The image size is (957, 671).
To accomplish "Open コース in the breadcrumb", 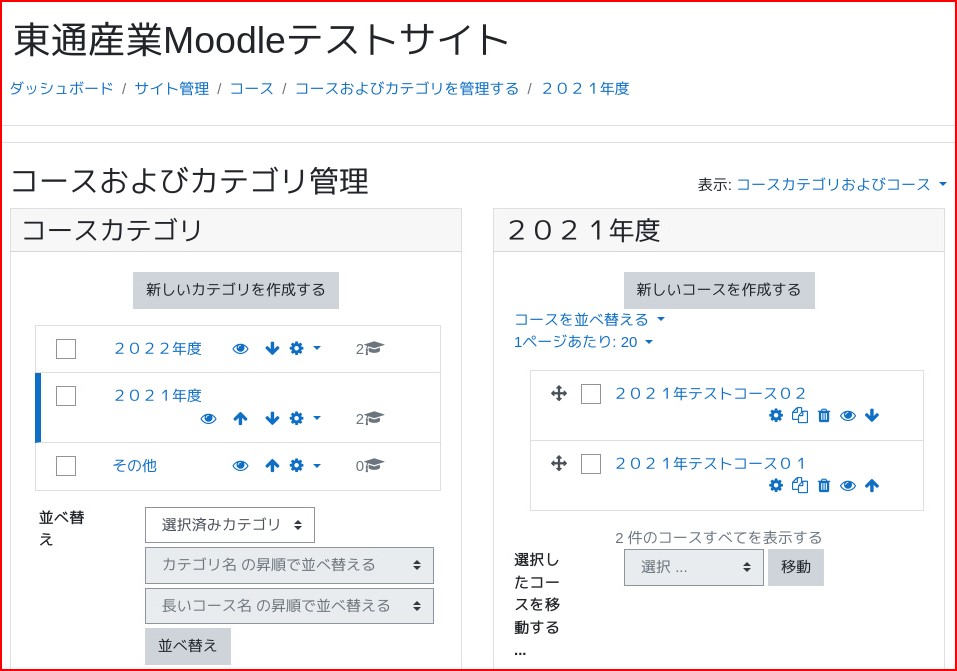I will pyautogui.click(x=252, y=89).
